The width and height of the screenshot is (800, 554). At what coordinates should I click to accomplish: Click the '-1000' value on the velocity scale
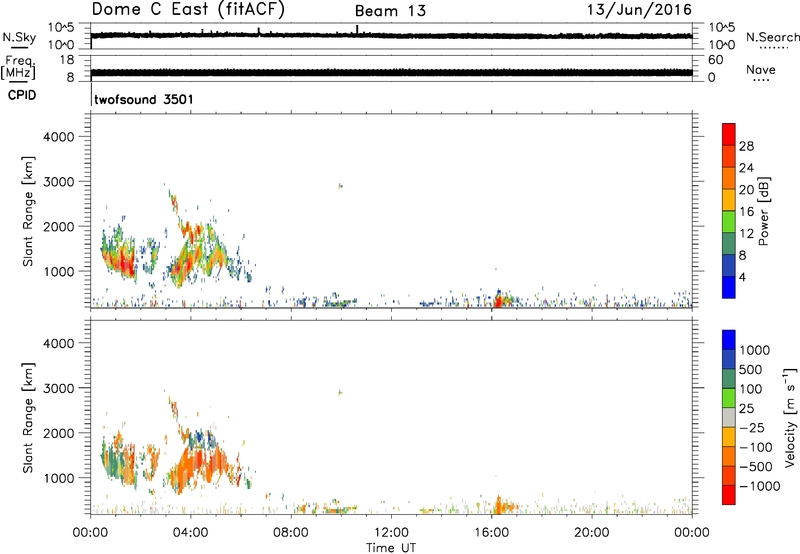(x=760, y=486)
